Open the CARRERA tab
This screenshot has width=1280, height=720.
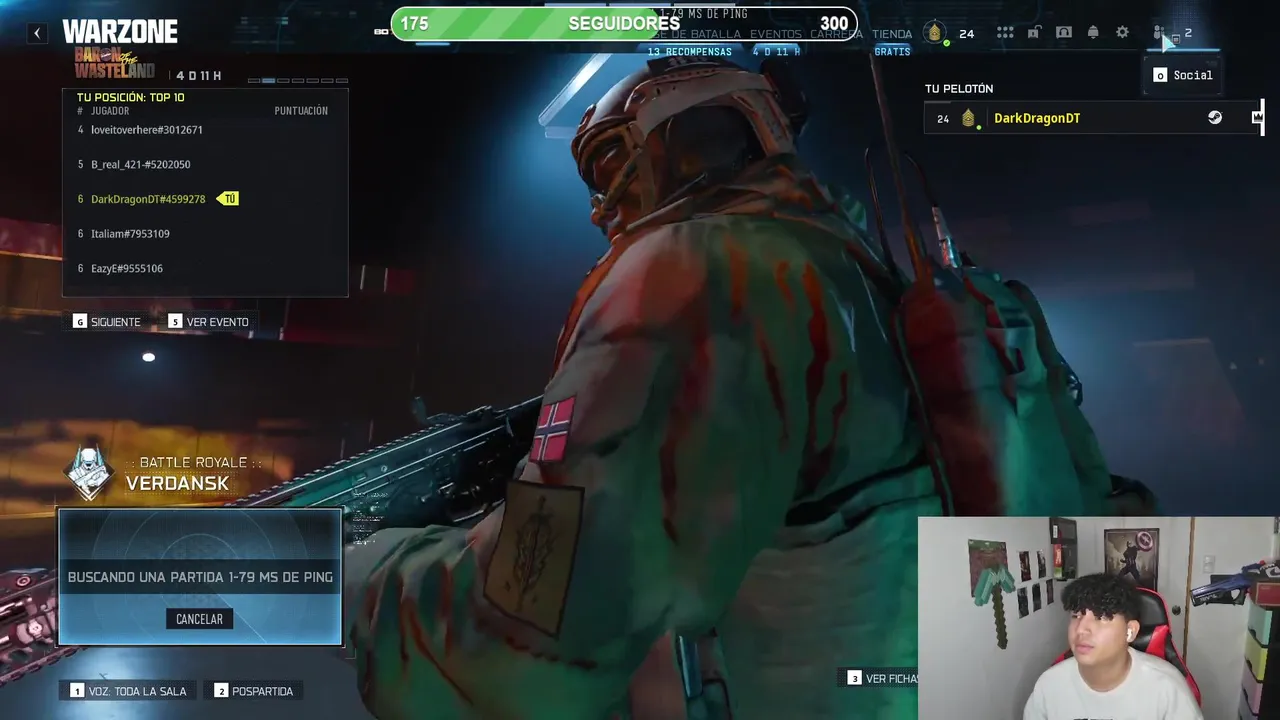(x=836, y=34)
